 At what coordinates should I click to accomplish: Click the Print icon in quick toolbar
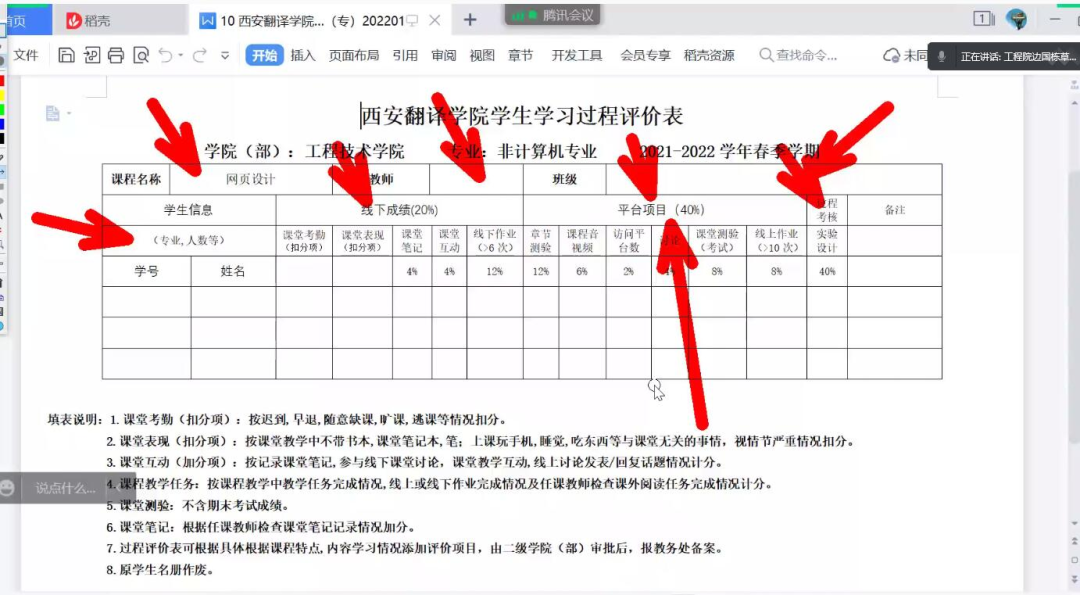(x=116, y=56)
